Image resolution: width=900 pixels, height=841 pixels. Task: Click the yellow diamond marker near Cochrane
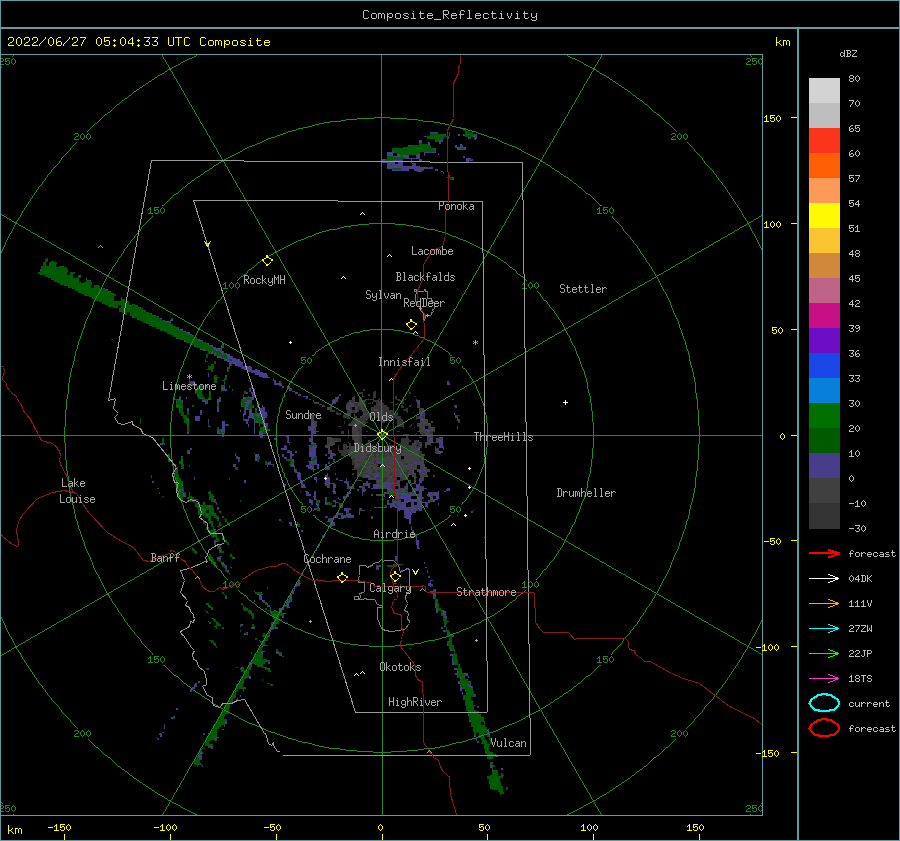coord(343,578)
